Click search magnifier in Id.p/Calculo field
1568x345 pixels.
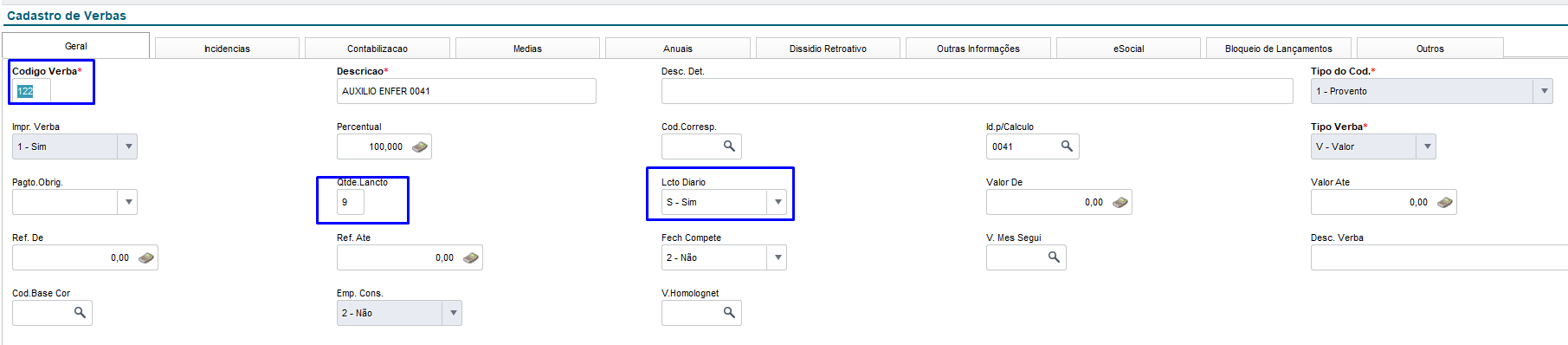(x=1067, y=146)
